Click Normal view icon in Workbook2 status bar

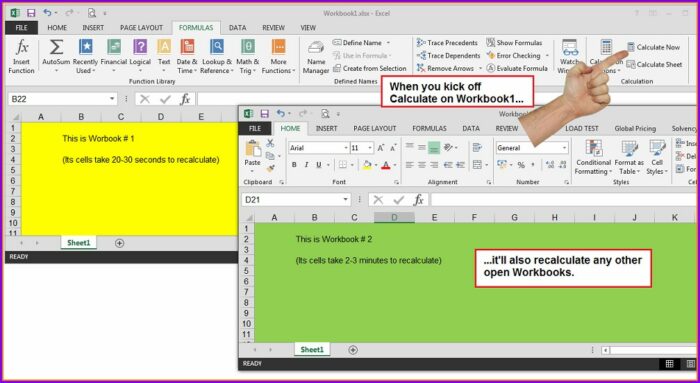[x=669, y=364]
